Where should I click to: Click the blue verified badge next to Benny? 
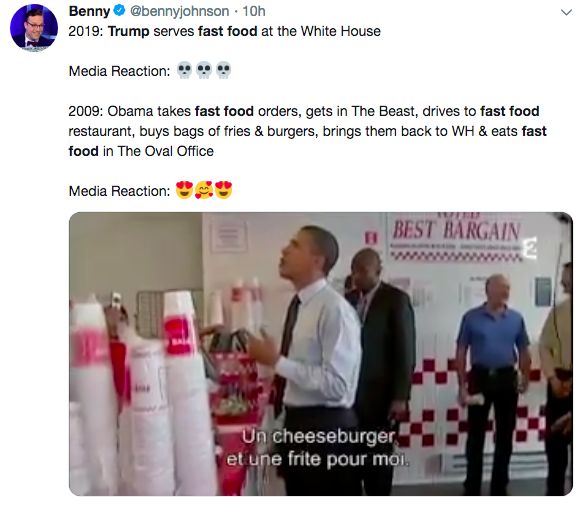(119, 11)
